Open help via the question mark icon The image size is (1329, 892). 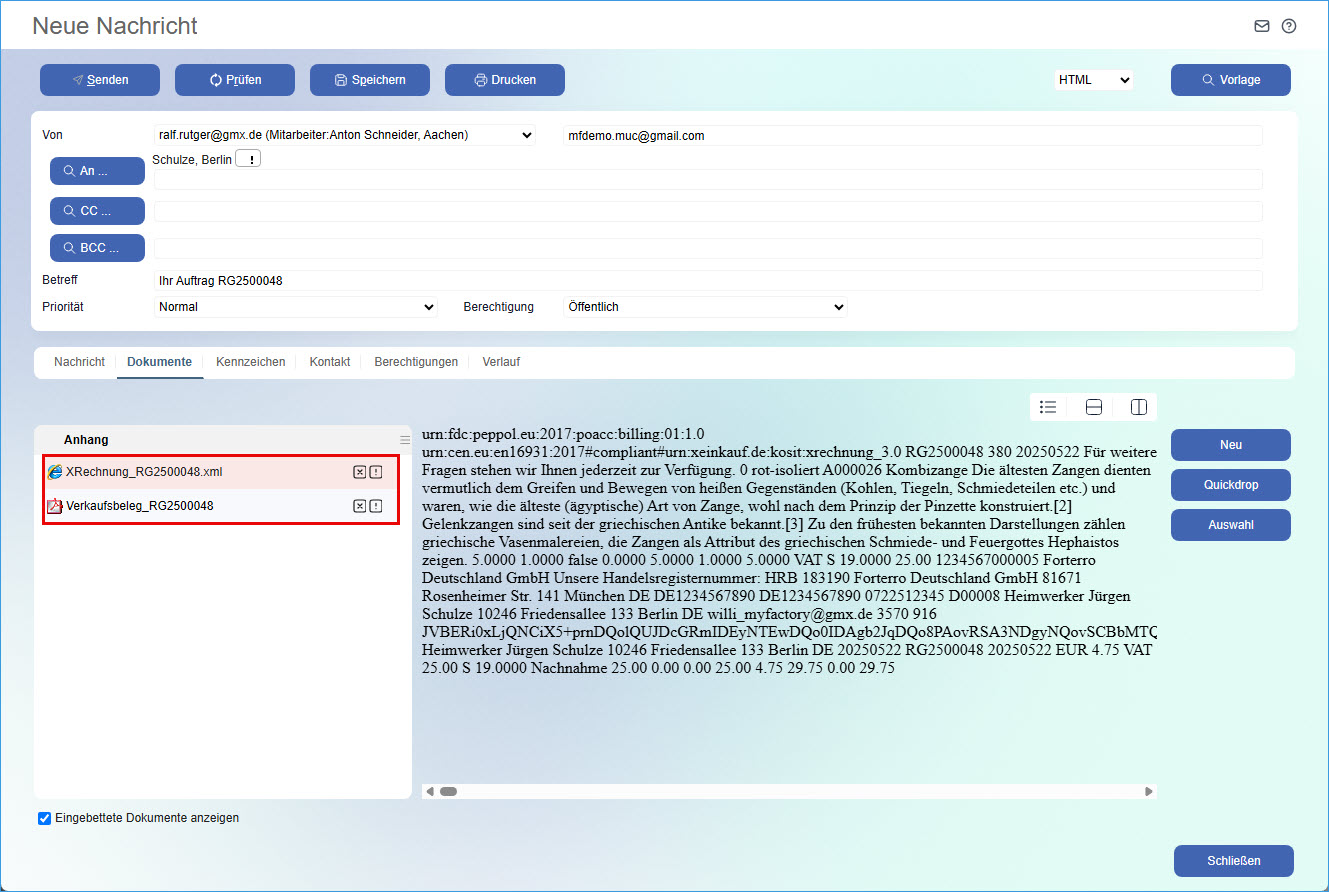pyautogui.click(x=1289, y=26)
